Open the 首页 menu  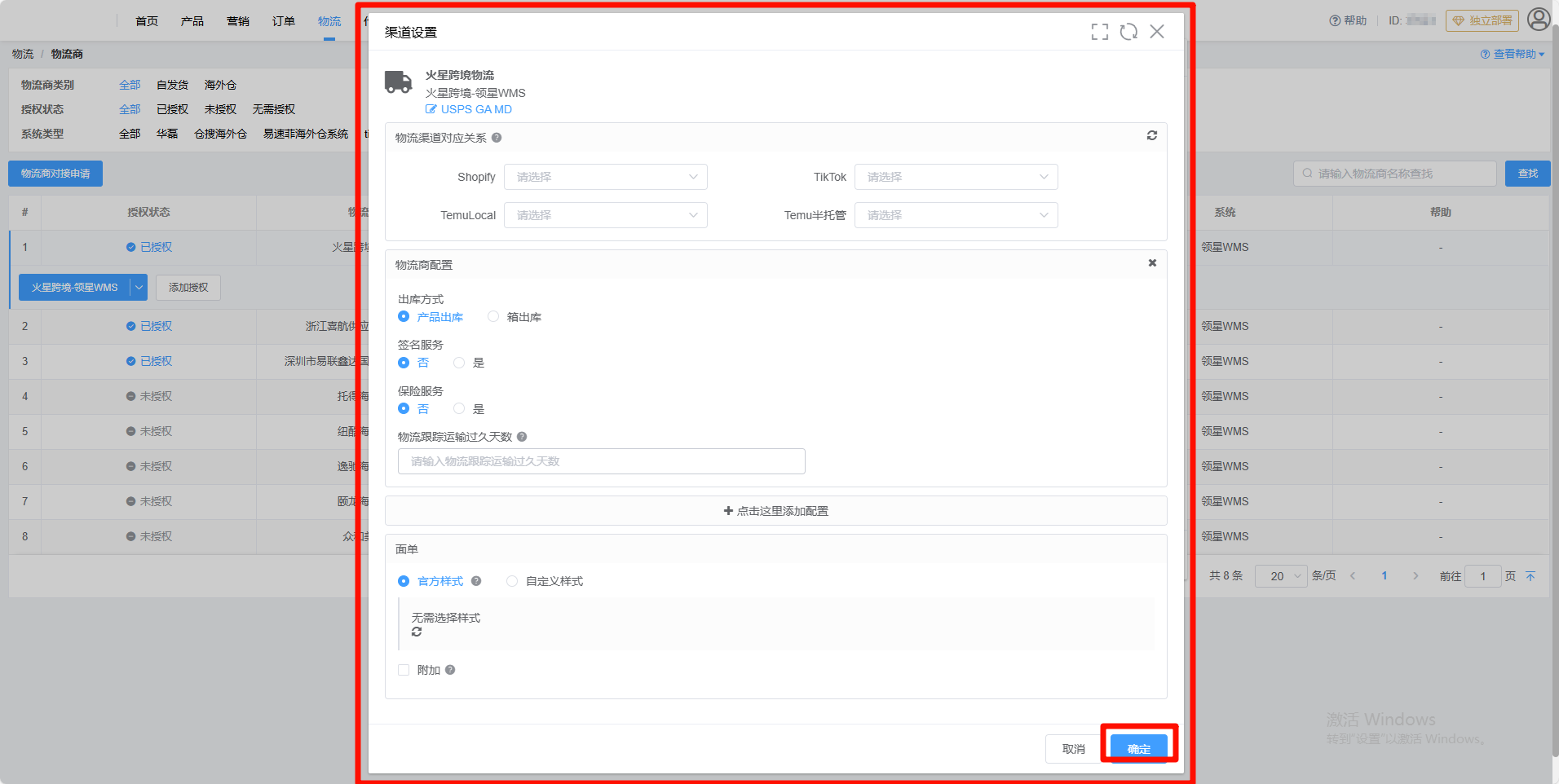[x=147, y=21]
